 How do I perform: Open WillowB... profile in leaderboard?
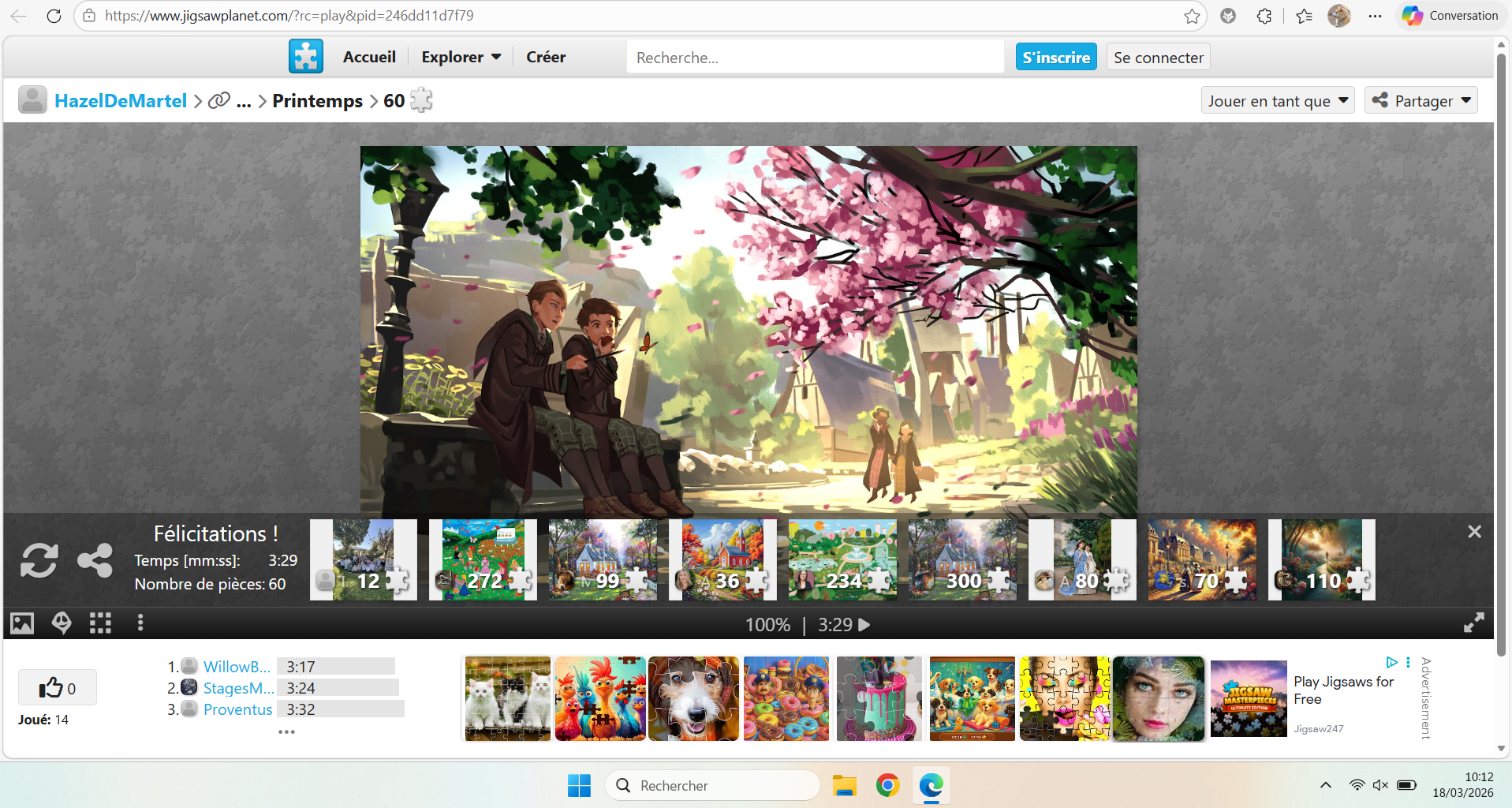237,667
